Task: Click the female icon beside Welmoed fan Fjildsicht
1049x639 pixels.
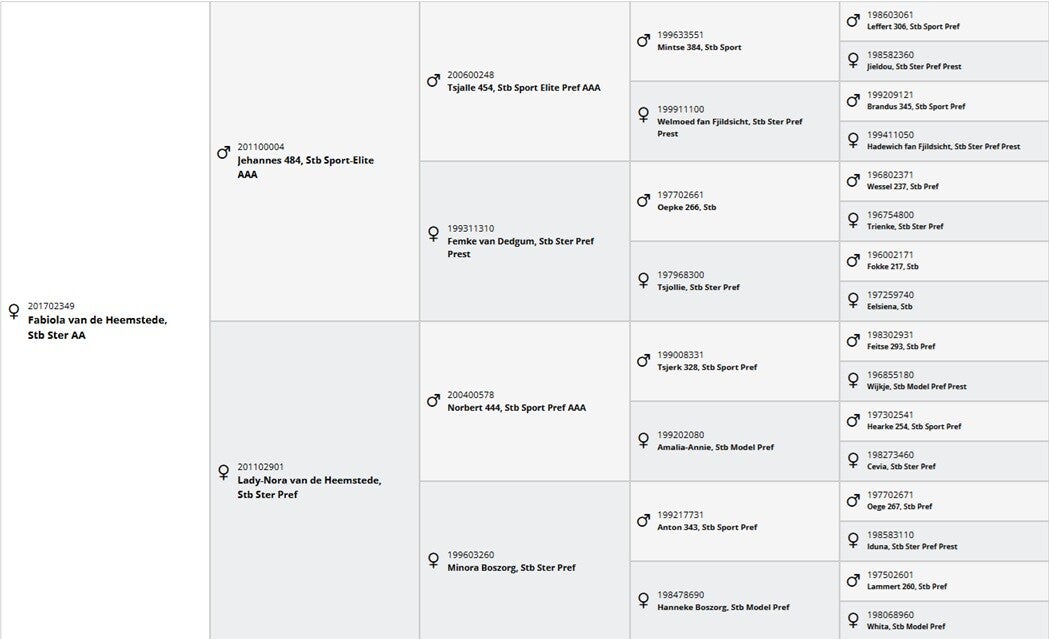Action: click(643, 115)
